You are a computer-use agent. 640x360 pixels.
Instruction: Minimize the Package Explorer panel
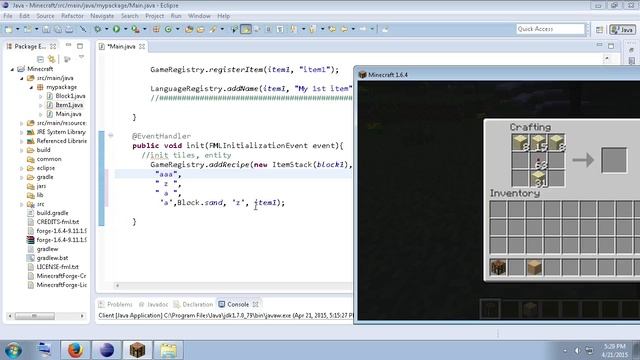click(x=69, y=45)
